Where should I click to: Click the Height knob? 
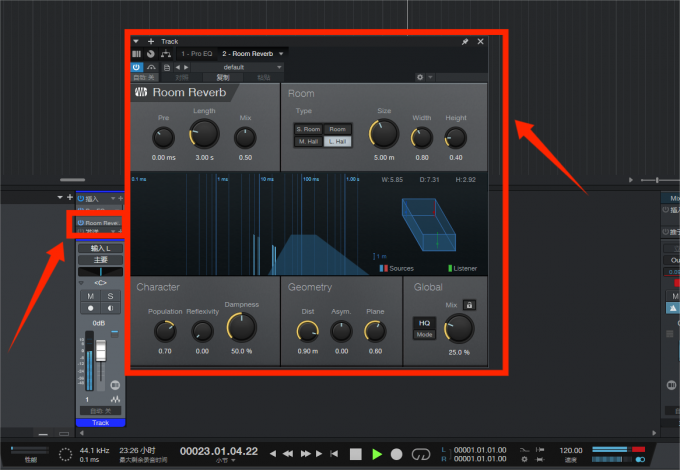tap(456, 138)
